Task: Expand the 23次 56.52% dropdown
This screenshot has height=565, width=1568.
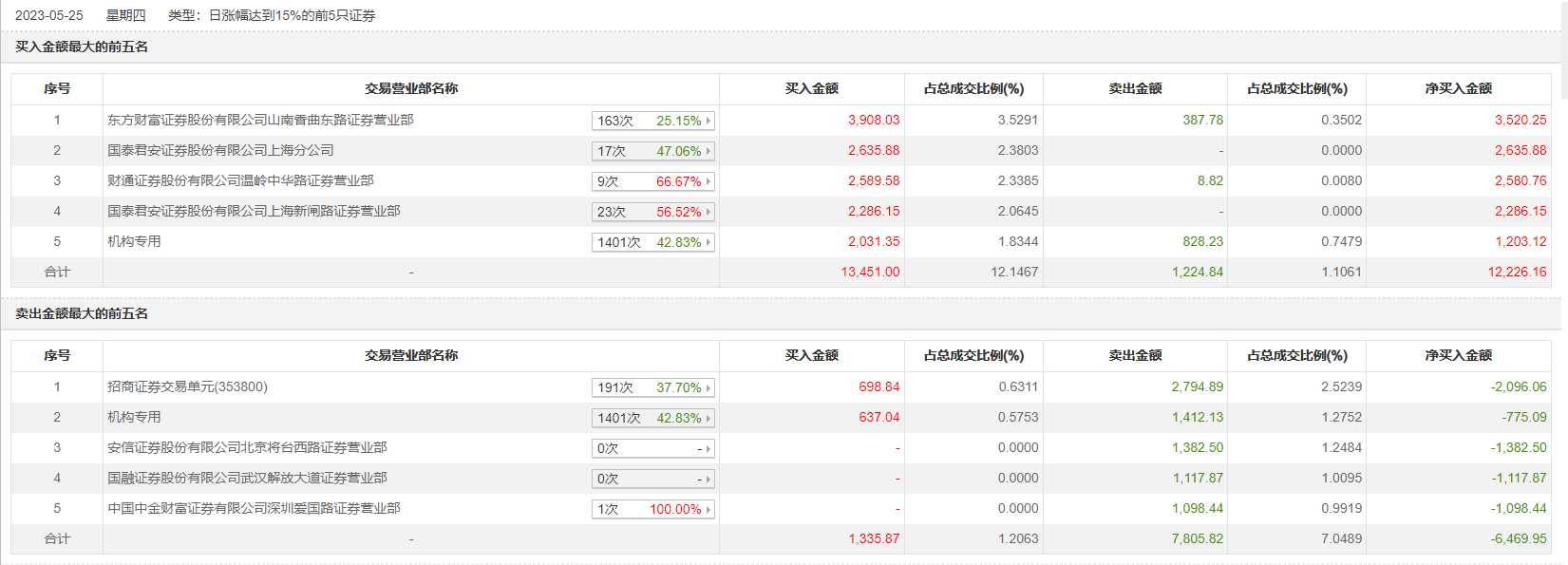Action: tap(653, 212)
